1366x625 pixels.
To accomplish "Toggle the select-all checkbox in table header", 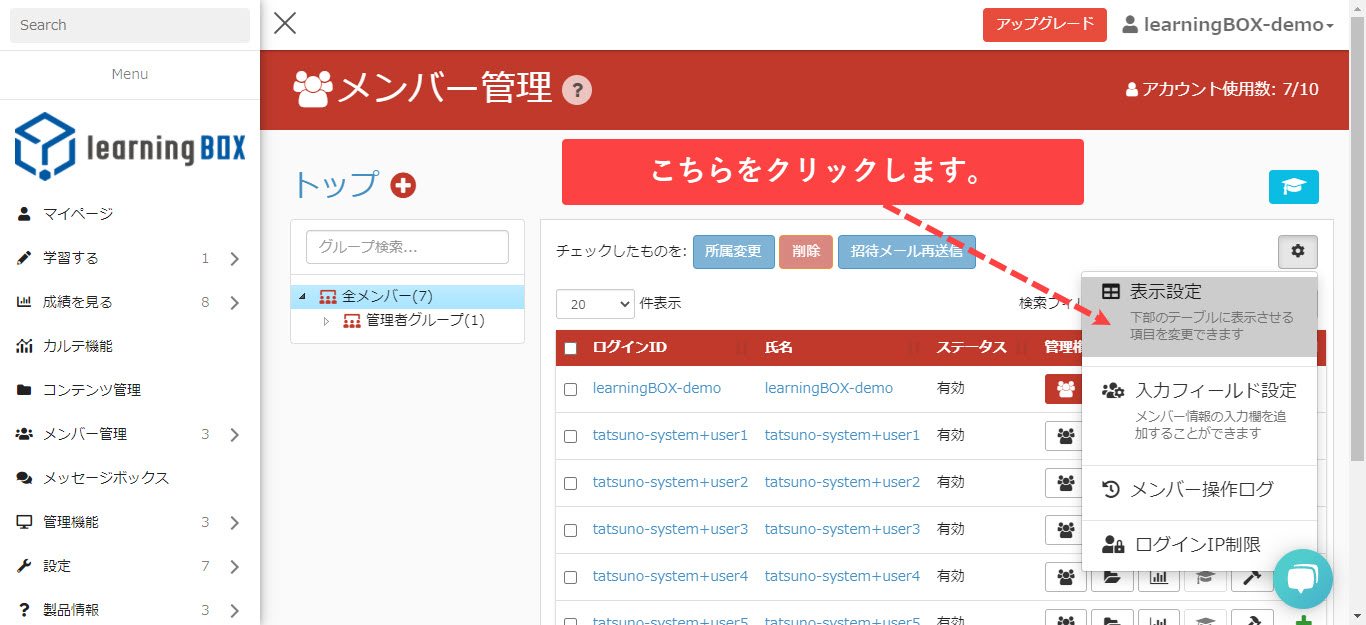I will pyautogui.click(x=571, y=348).
